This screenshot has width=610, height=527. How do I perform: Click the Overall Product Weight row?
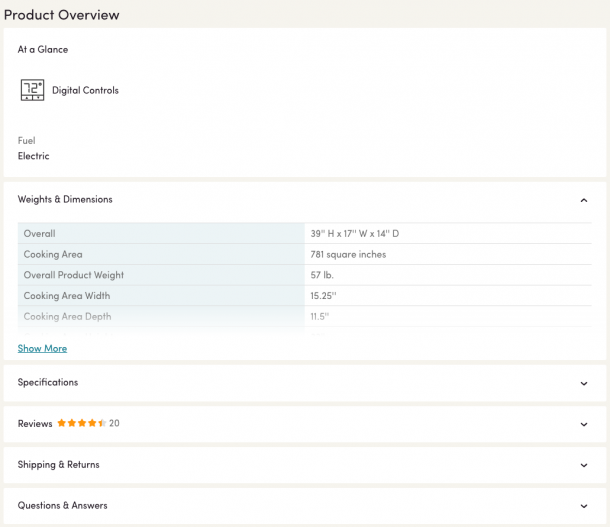pos(305,275)
